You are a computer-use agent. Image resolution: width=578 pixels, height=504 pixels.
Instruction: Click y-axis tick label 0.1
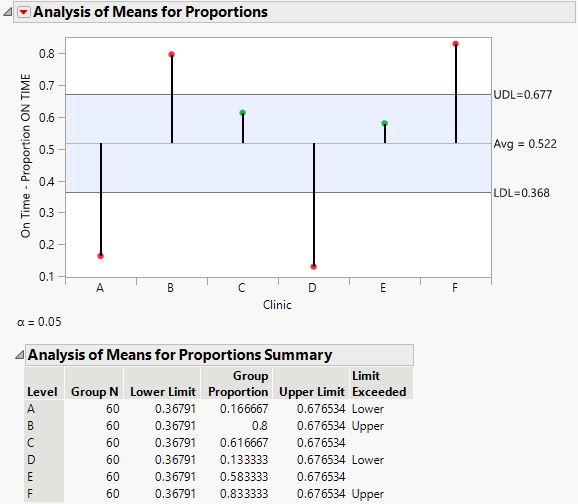click(46, 277)
